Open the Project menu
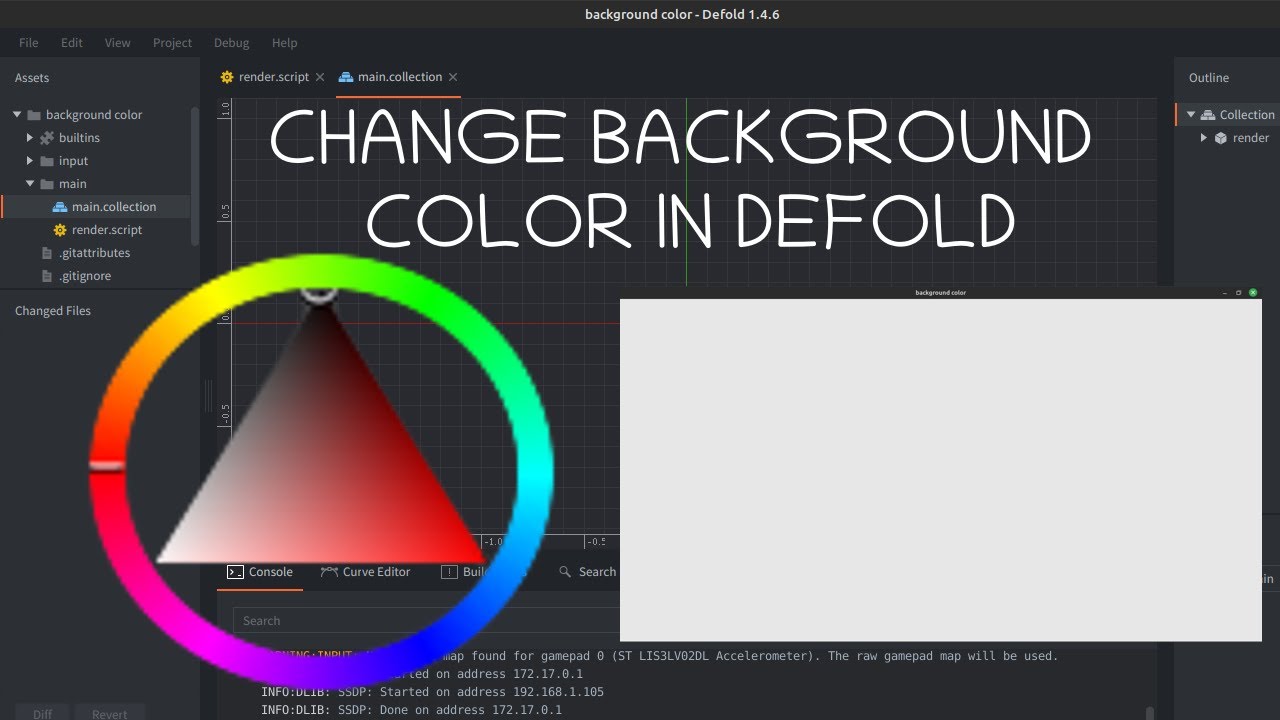The image size is (1280, 720). click(x=172, y=43)
